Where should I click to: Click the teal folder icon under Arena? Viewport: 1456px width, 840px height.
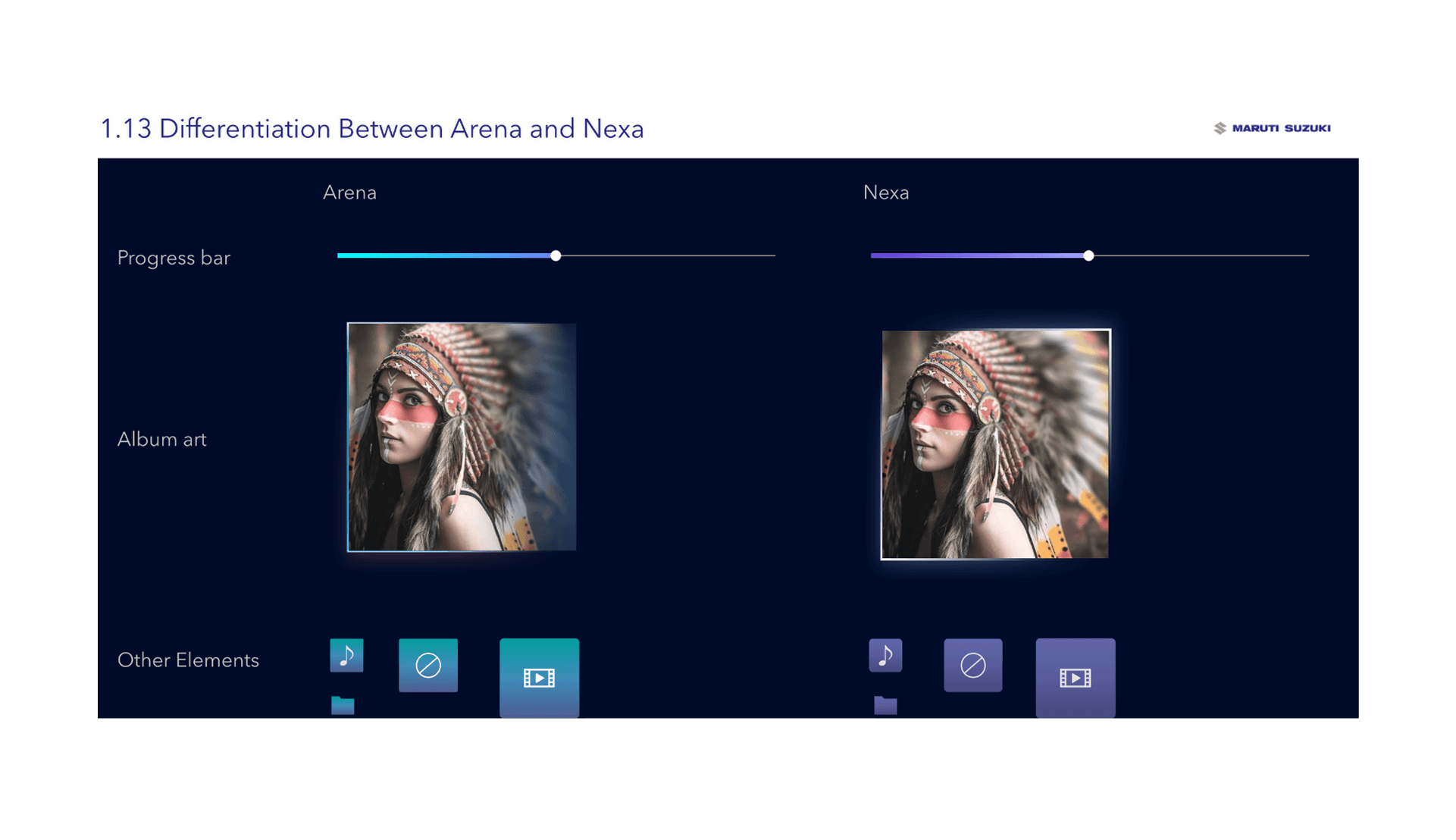point(343,706)
